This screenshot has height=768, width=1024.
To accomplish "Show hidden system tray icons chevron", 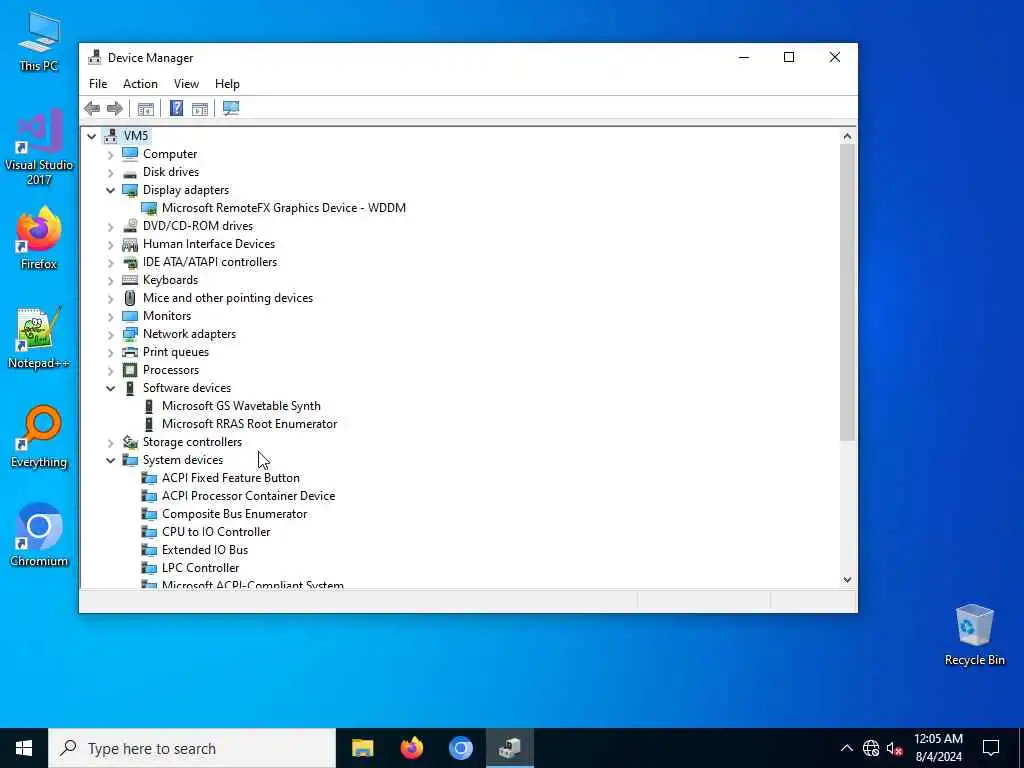I will pos(846,748).
